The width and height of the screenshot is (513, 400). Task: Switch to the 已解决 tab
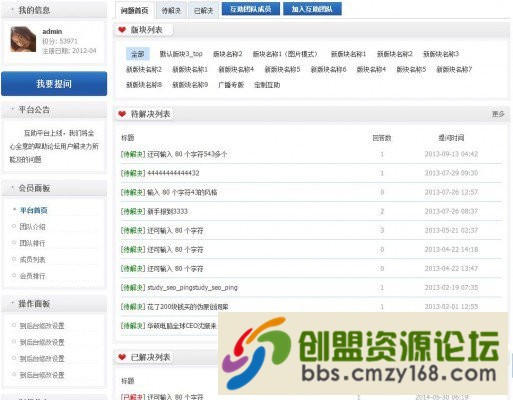[x=203, y=10]
